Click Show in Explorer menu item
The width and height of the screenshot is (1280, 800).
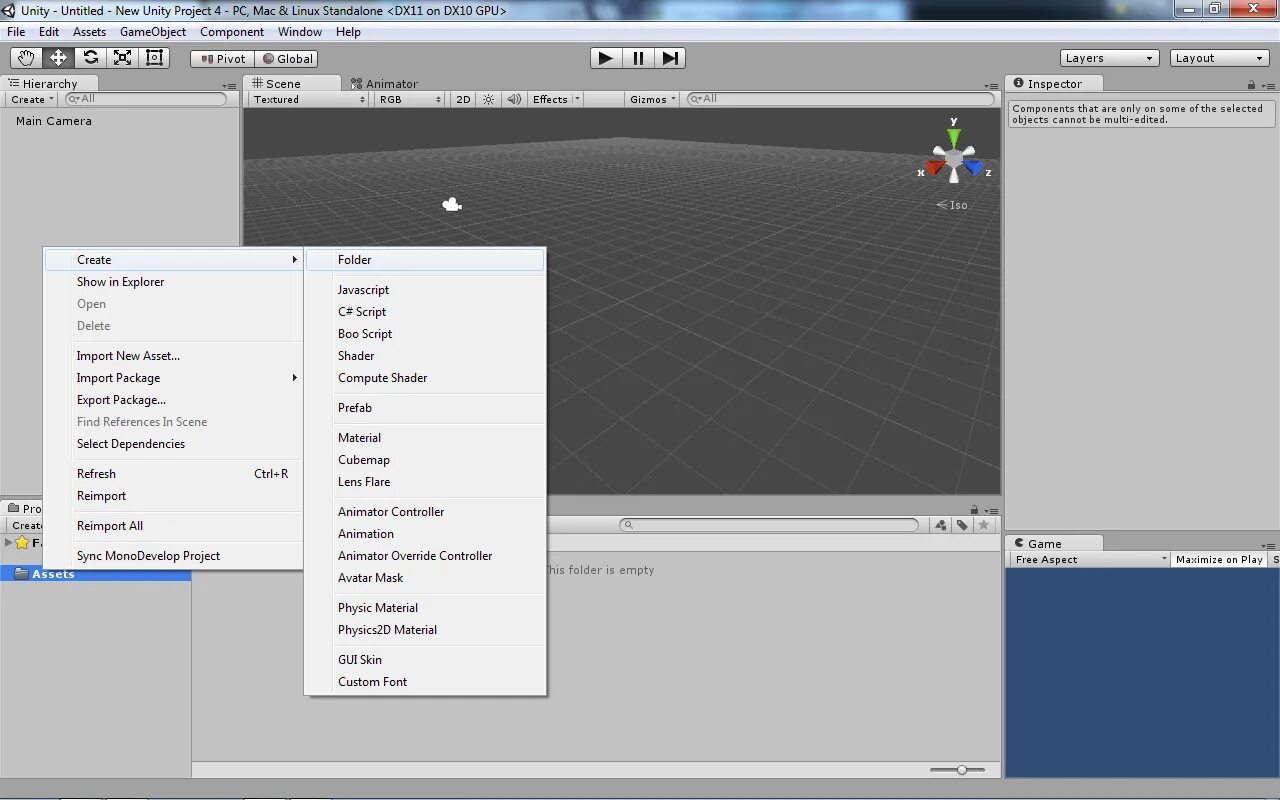click(173, 282)
